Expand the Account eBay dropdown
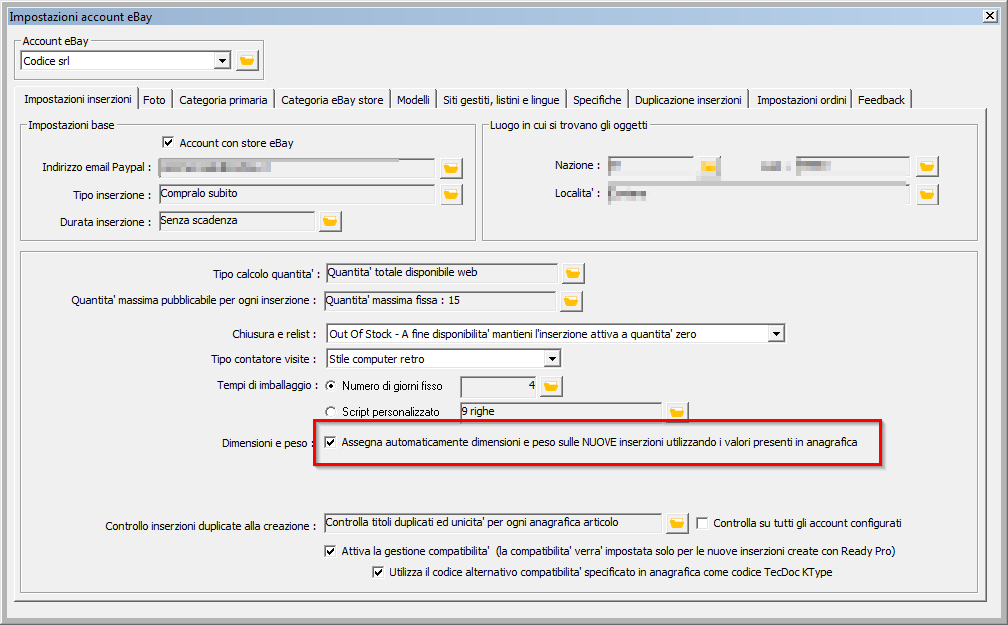1008x625 pixels. coord(222,60)
